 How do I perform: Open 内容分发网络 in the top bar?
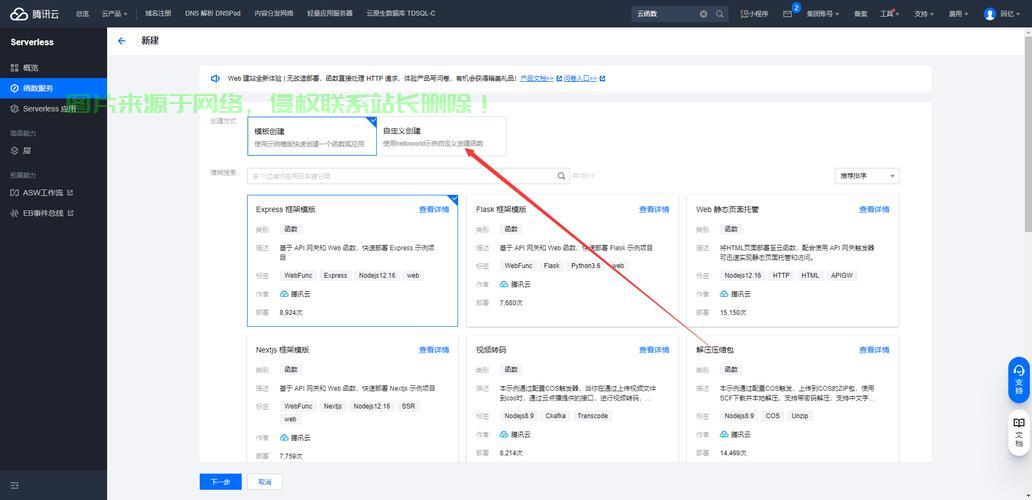[x=274, y=14]
